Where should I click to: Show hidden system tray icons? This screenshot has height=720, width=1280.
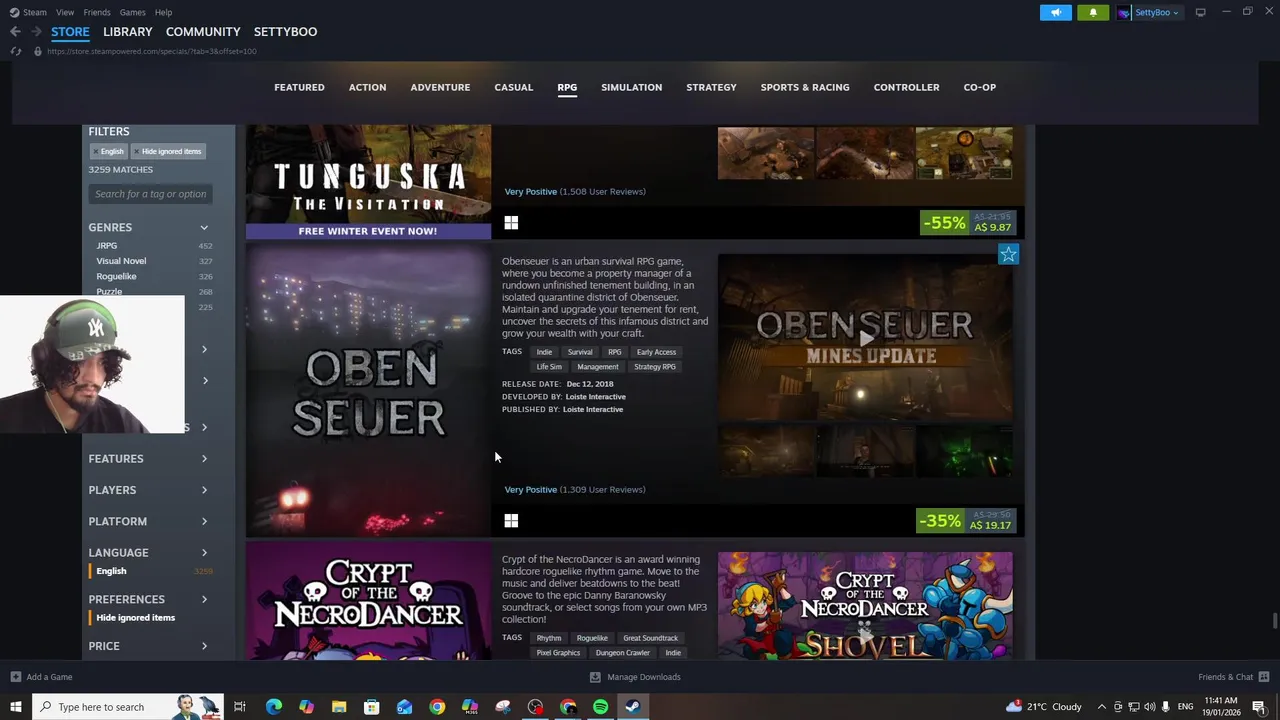click(1101, 707)
